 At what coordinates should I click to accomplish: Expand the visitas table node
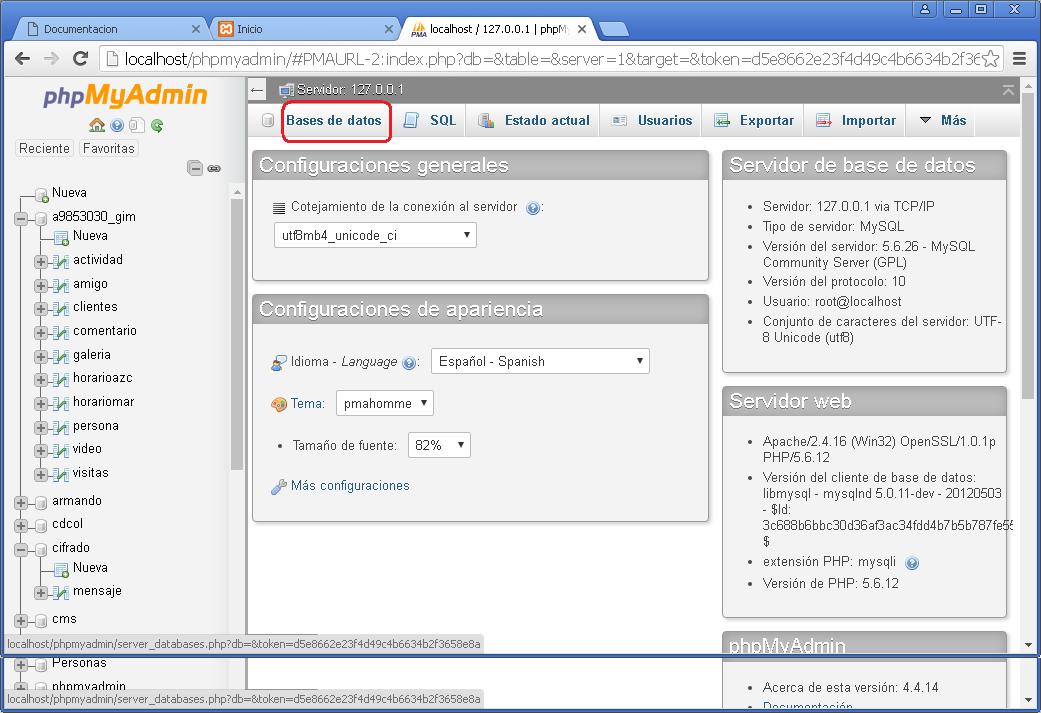pyautogui.click(x=41, y=475)
